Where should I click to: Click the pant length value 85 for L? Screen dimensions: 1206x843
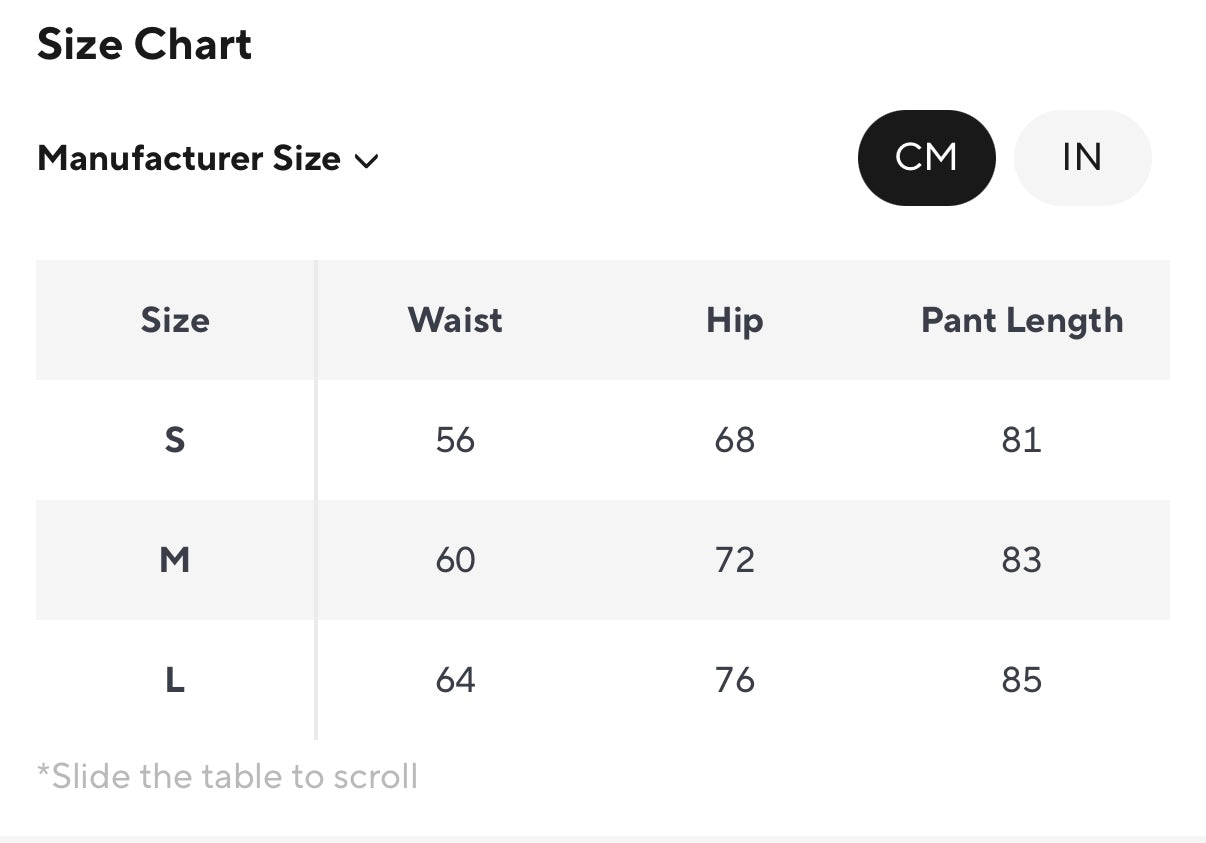(1021, 680)
